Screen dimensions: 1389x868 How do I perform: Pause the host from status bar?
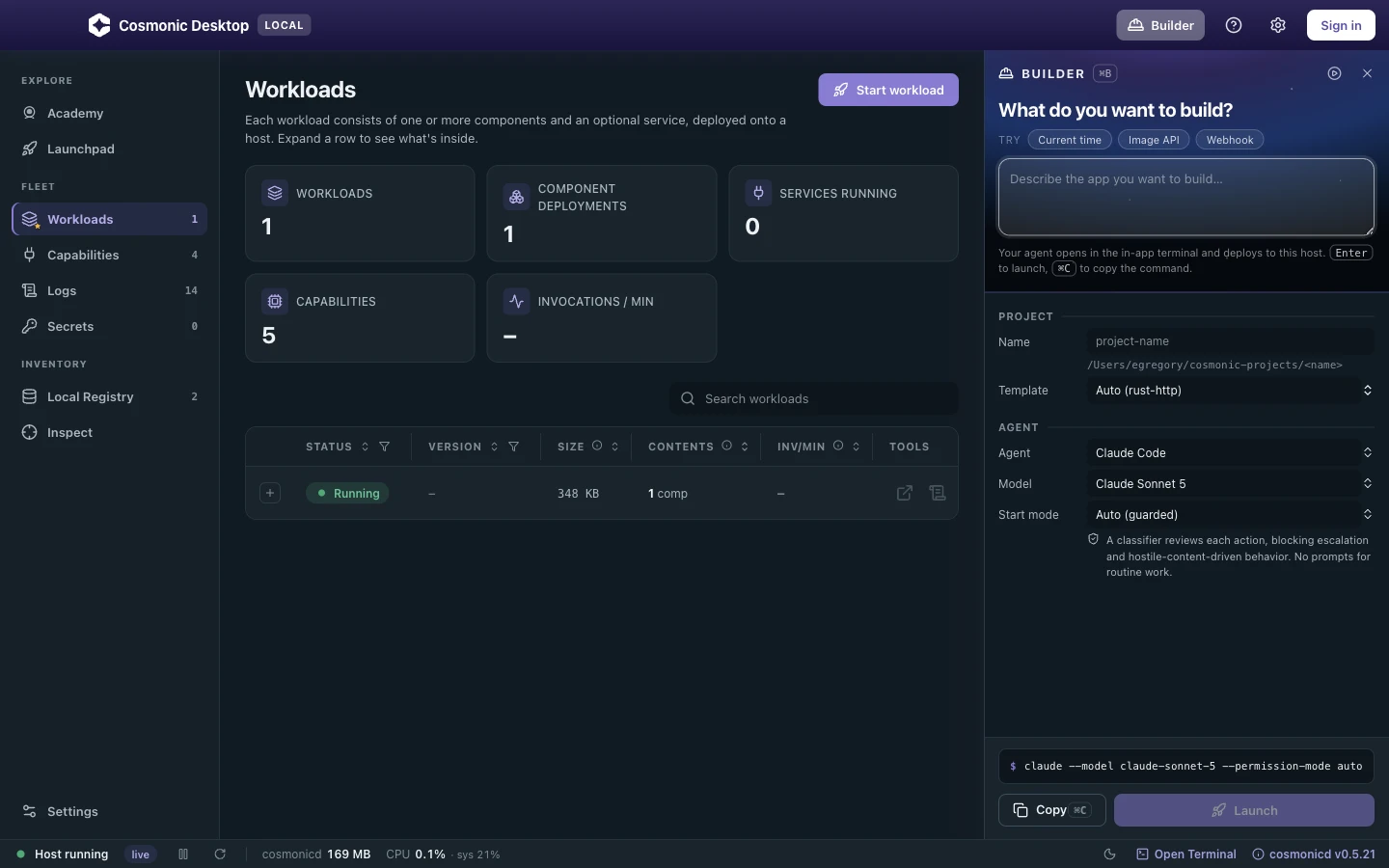tap(183, 854)
